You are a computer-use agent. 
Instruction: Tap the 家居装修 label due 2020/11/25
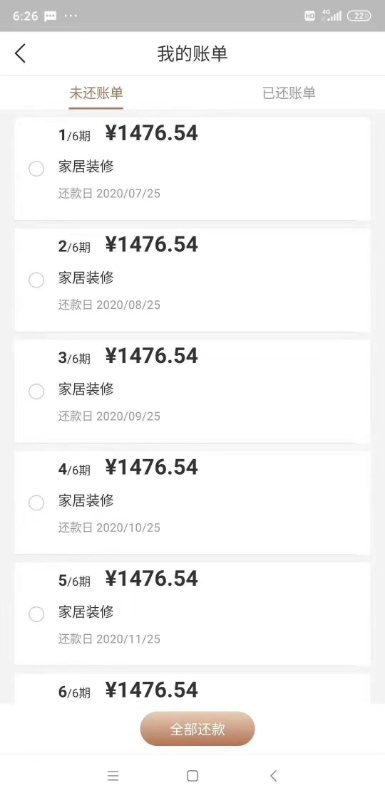tap(86, 612)
